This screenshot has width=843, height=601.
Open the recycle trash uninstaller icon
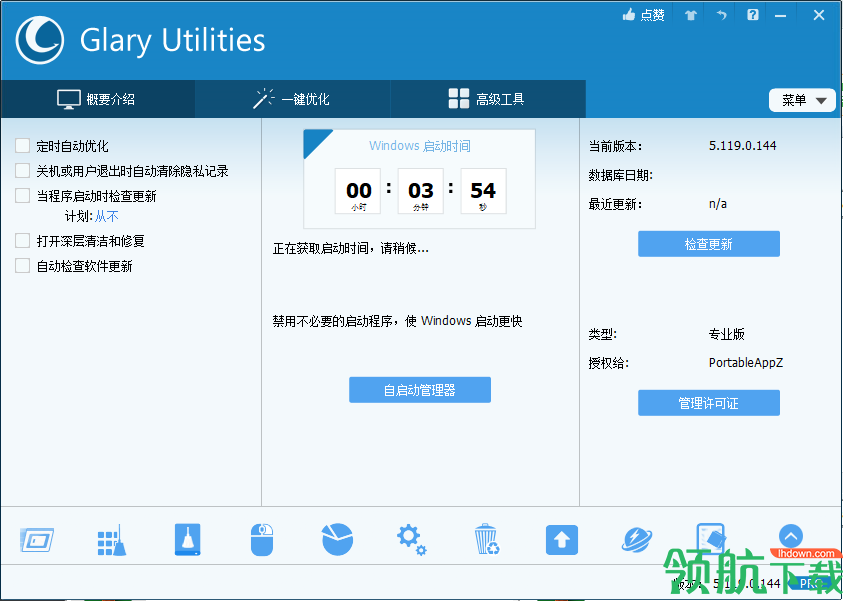point(487,539)
